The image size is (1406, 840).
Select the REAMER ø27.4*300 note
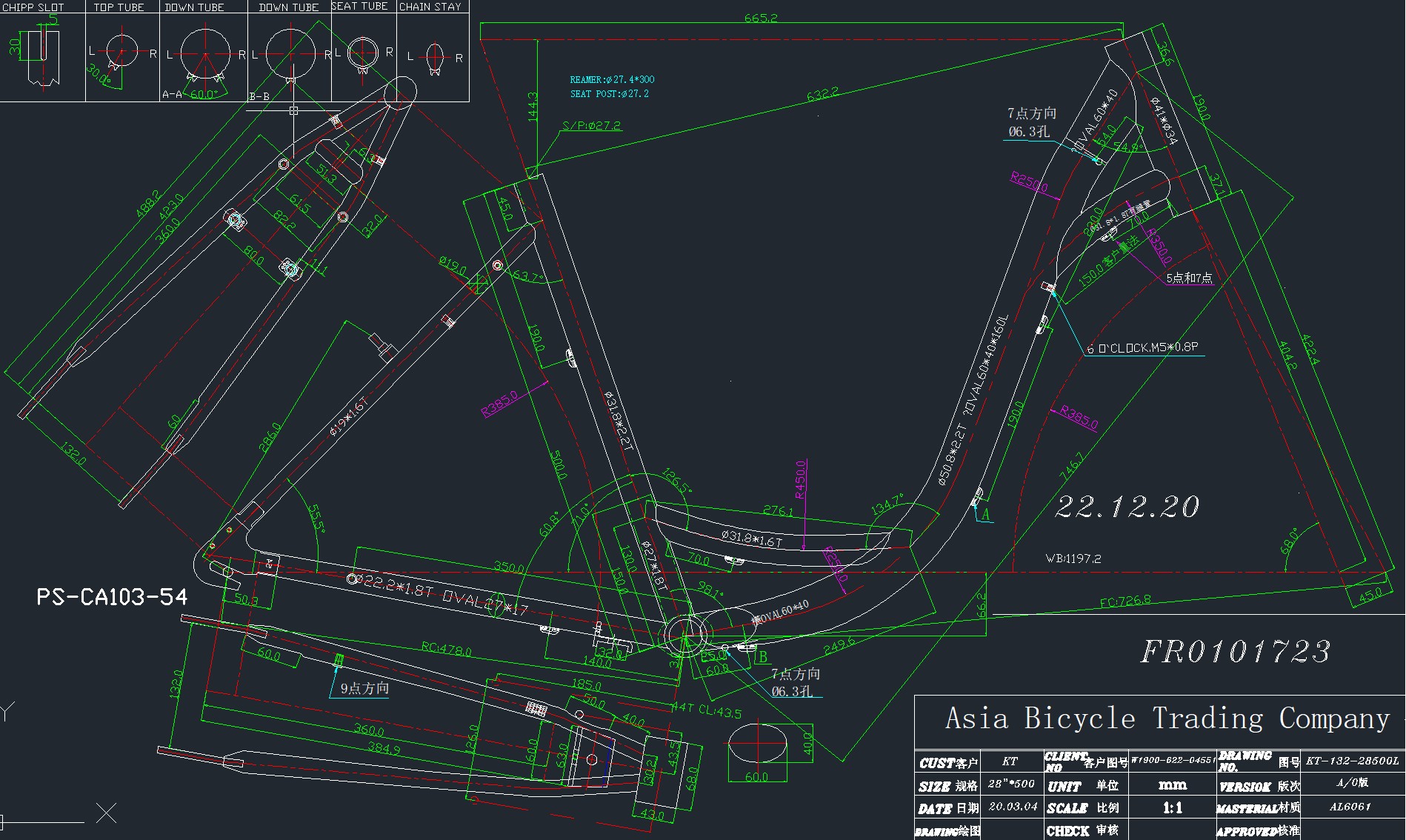612,79
